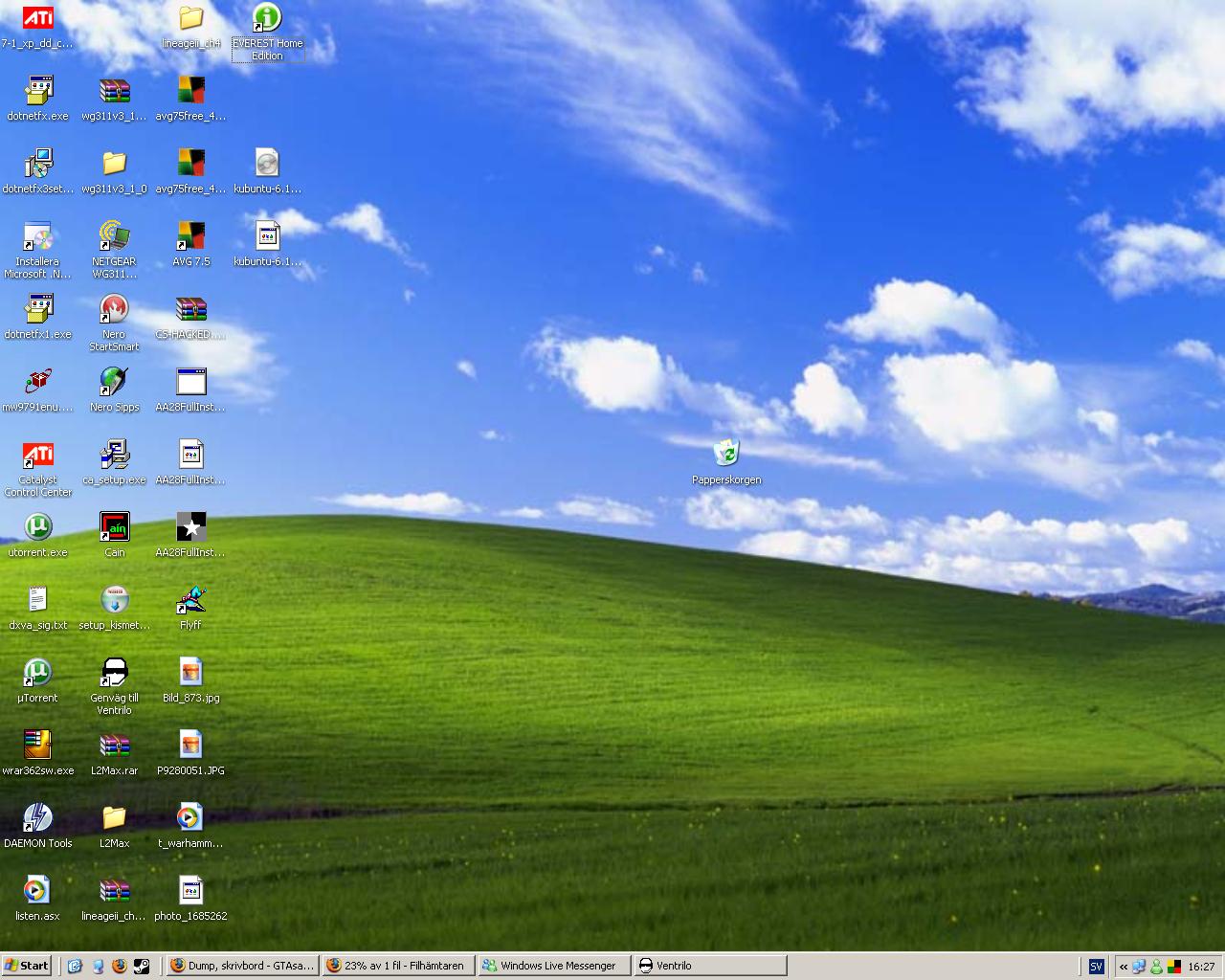
Task: Open the lineageii_ch4 folder
Action: [x=191, y=27]
